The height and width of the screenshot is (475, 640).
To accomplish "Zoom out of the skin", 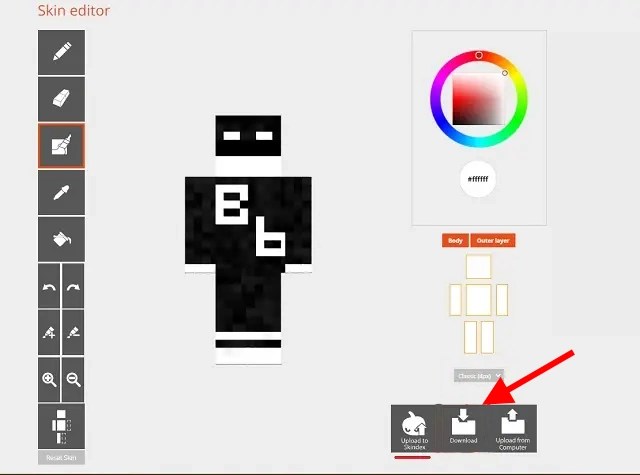I will [x=73, y=380].
